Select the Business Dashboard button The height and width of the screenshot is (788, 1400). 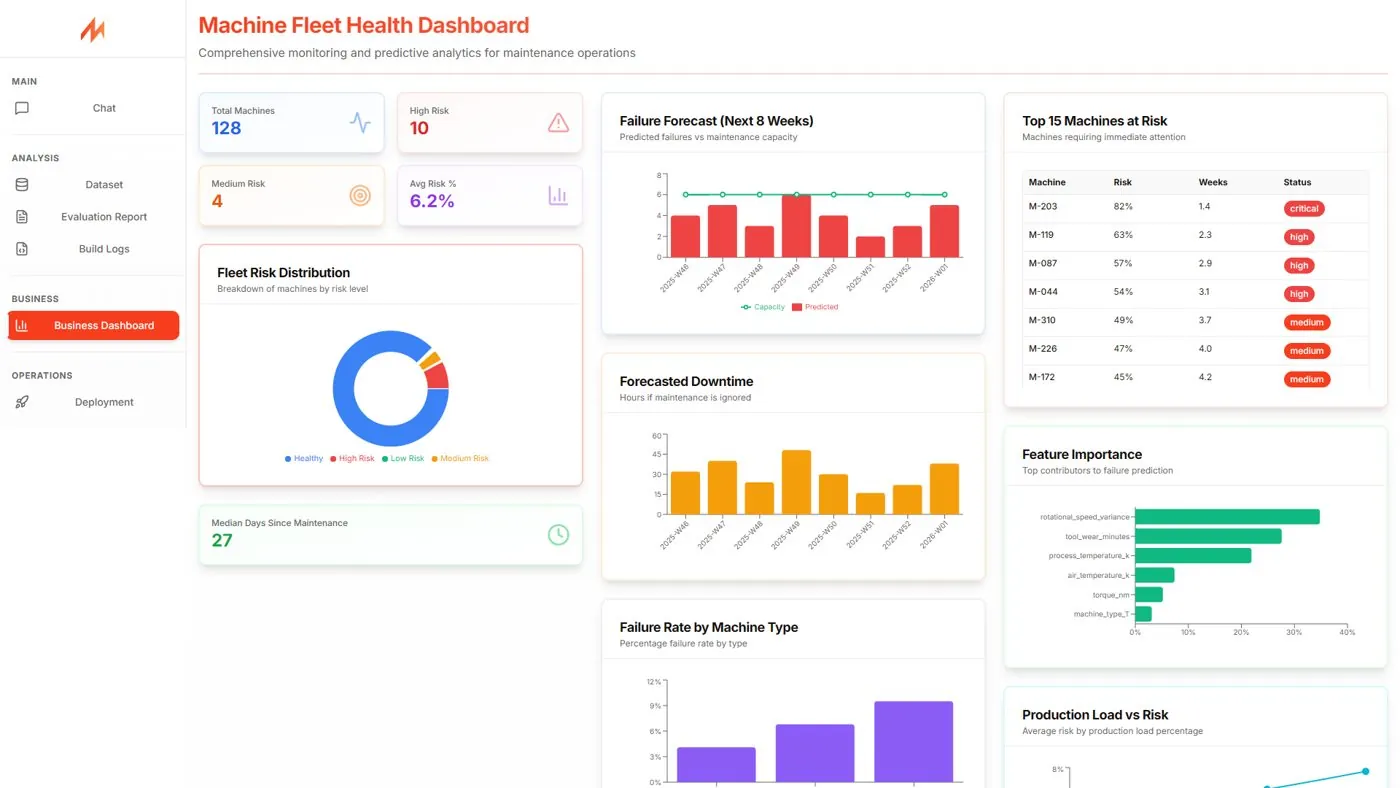(x=93, y=325)
